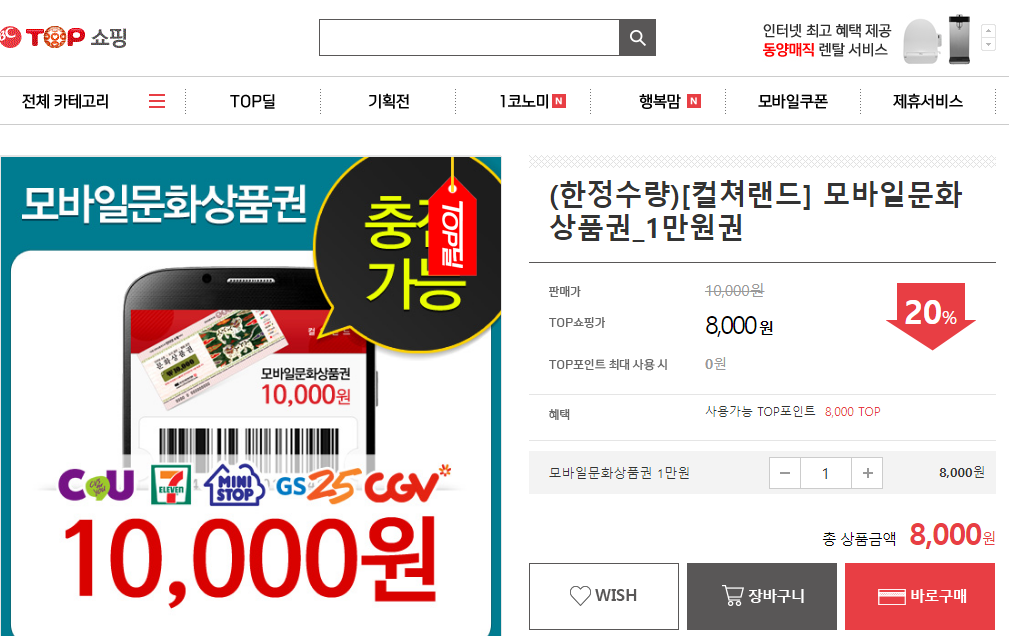Click the heart WISH button

click(x=604, y=596)
